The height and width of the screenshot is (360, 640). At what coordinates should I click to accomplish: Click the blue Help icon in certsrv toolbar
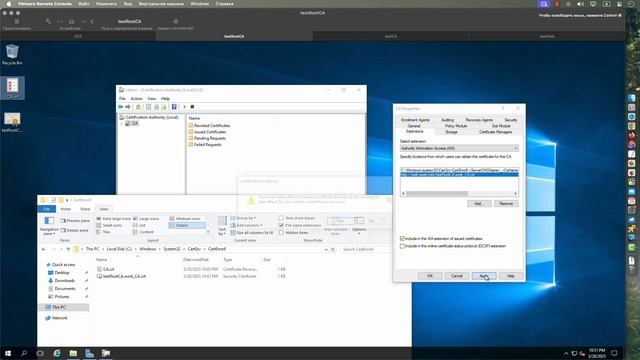coord(174,107)
